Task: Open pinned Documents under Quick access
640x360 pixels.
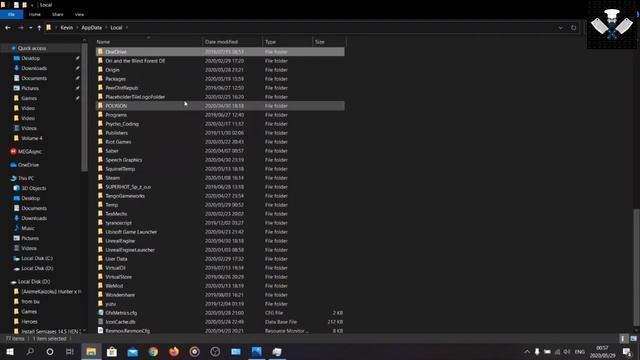Action: (x=34, y=78)
